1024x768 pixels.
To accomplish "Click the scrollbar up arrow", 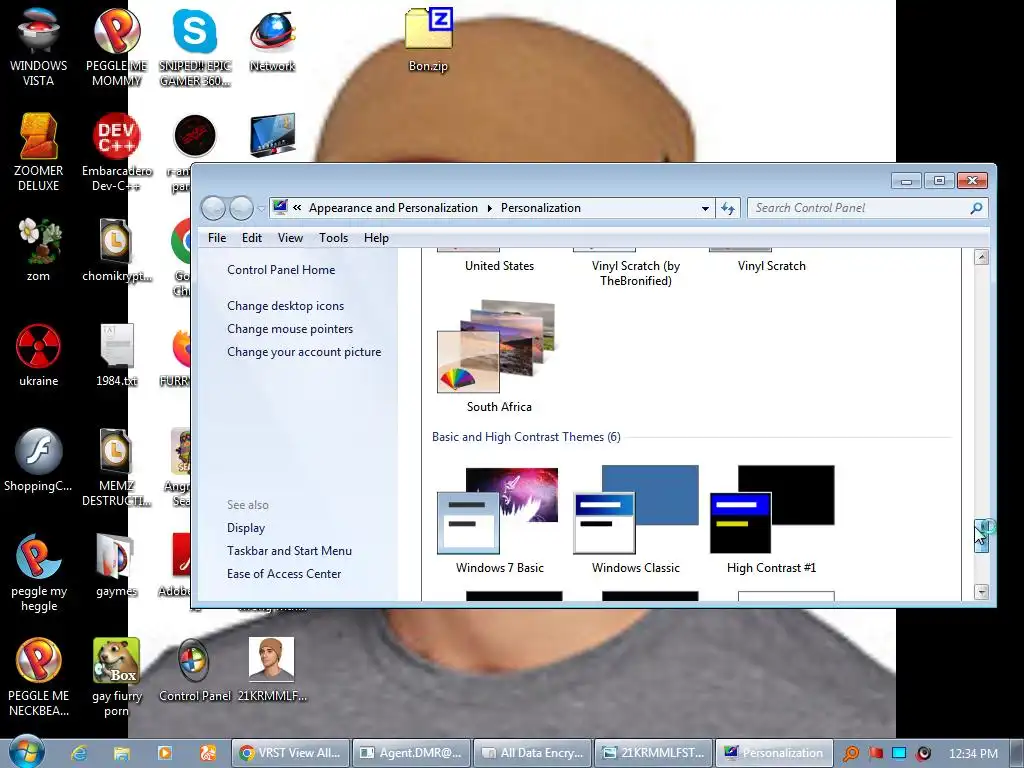I will click(x=981, y=257).
